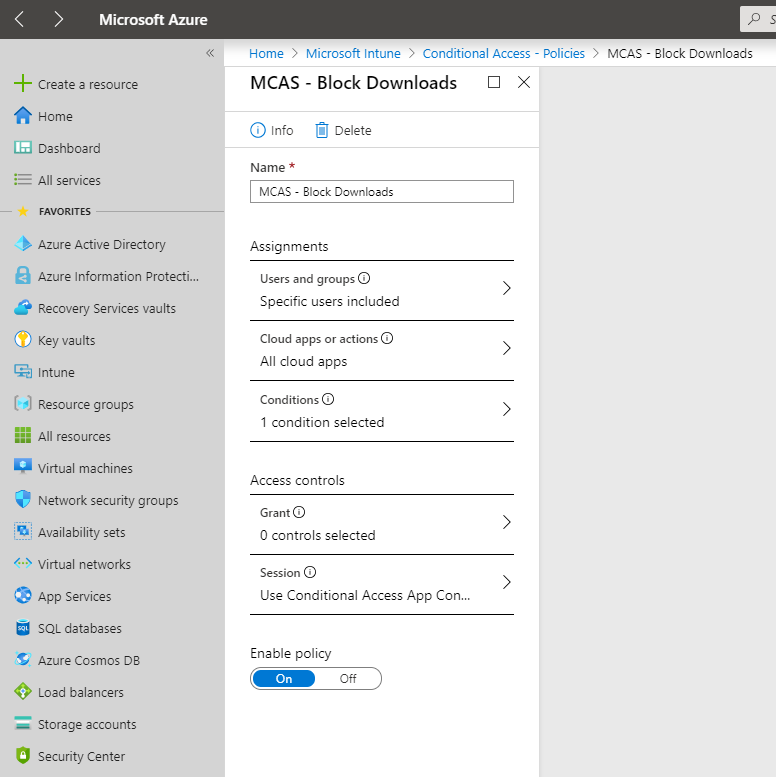Image resolution: width=776 pixels, height=777 pixels.
Task: Open the Home house icon in sidebar
Action: (23, 115)
